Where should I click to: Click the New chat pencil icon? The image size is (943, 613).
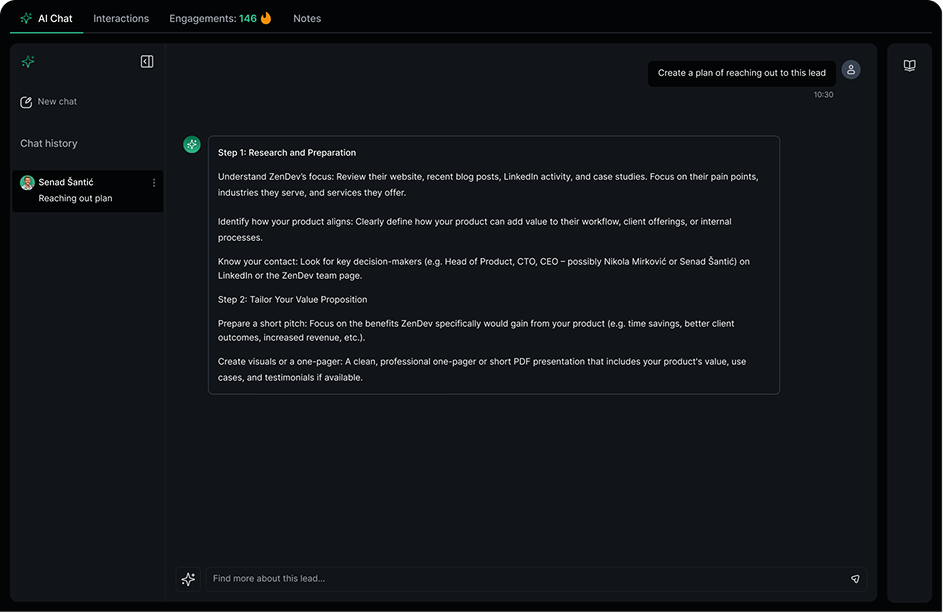coord(26,102)
